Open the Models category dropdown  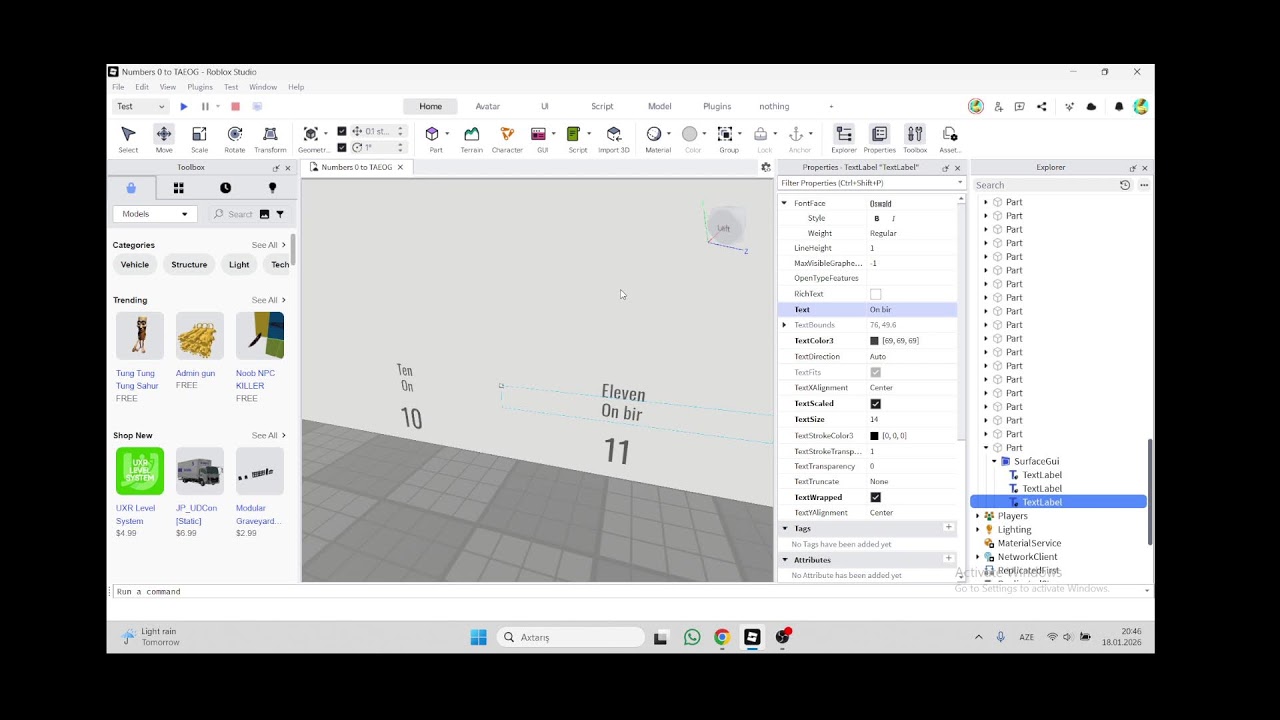click(x=155, y=214)
